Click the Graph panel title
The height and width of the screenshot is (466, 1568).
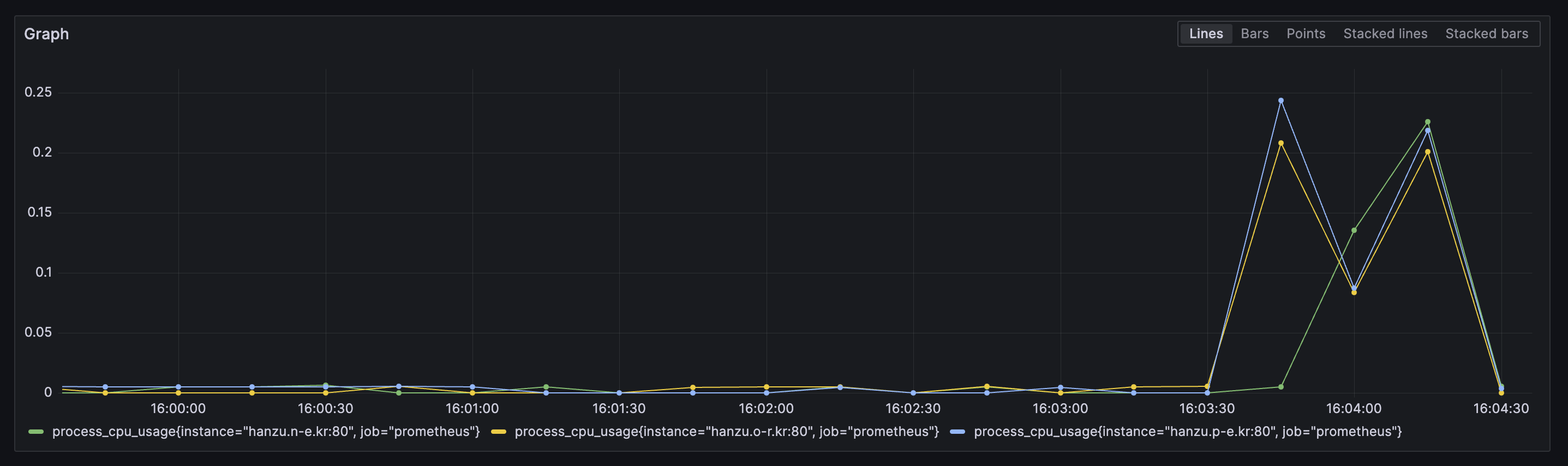(46, 34)
